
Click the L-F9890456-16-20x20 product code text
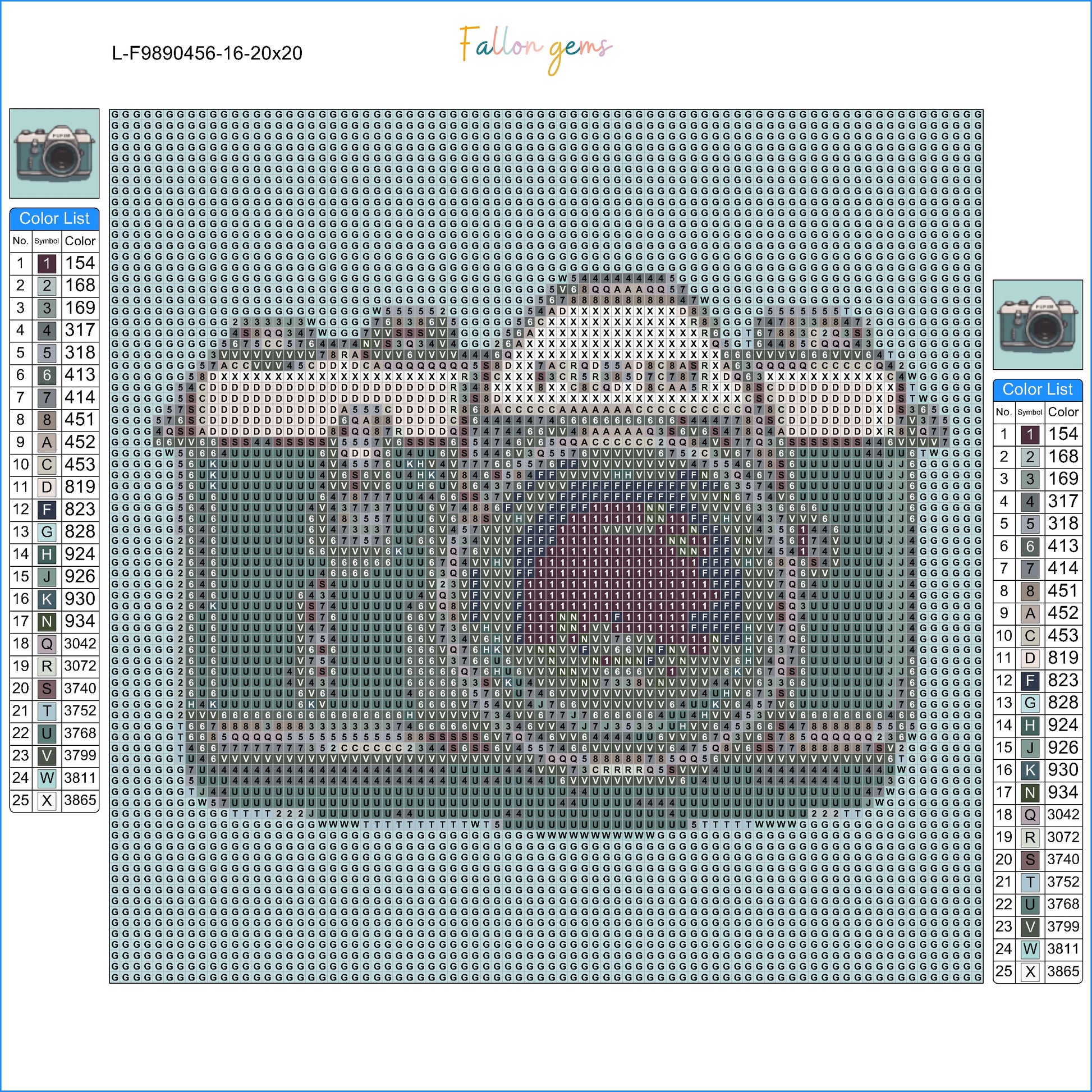(x=207, y=54)
